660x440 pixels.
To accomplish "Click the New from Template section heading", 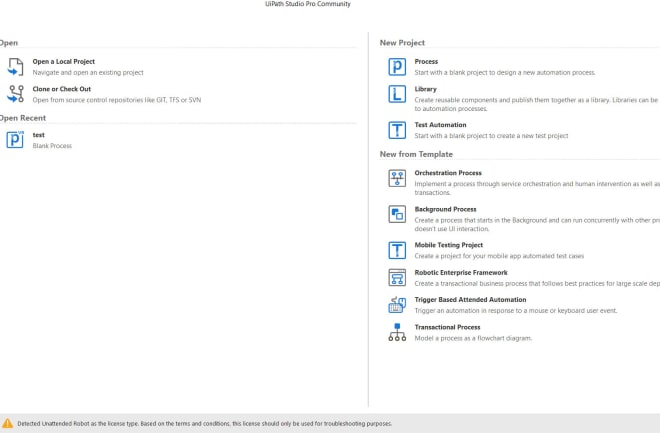I will [x=416, y=154].
